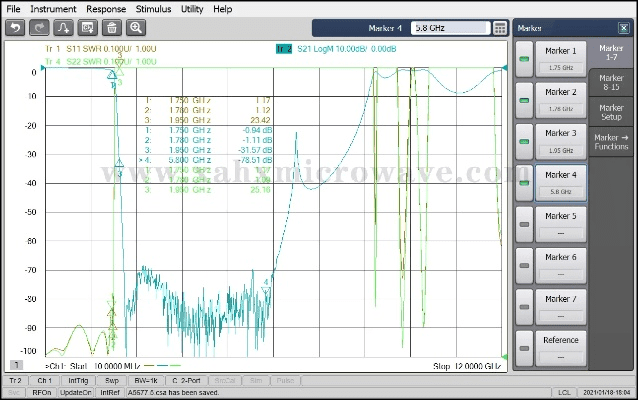
Task: Click the add trace toolbar icon
Action: pos(63,28)
